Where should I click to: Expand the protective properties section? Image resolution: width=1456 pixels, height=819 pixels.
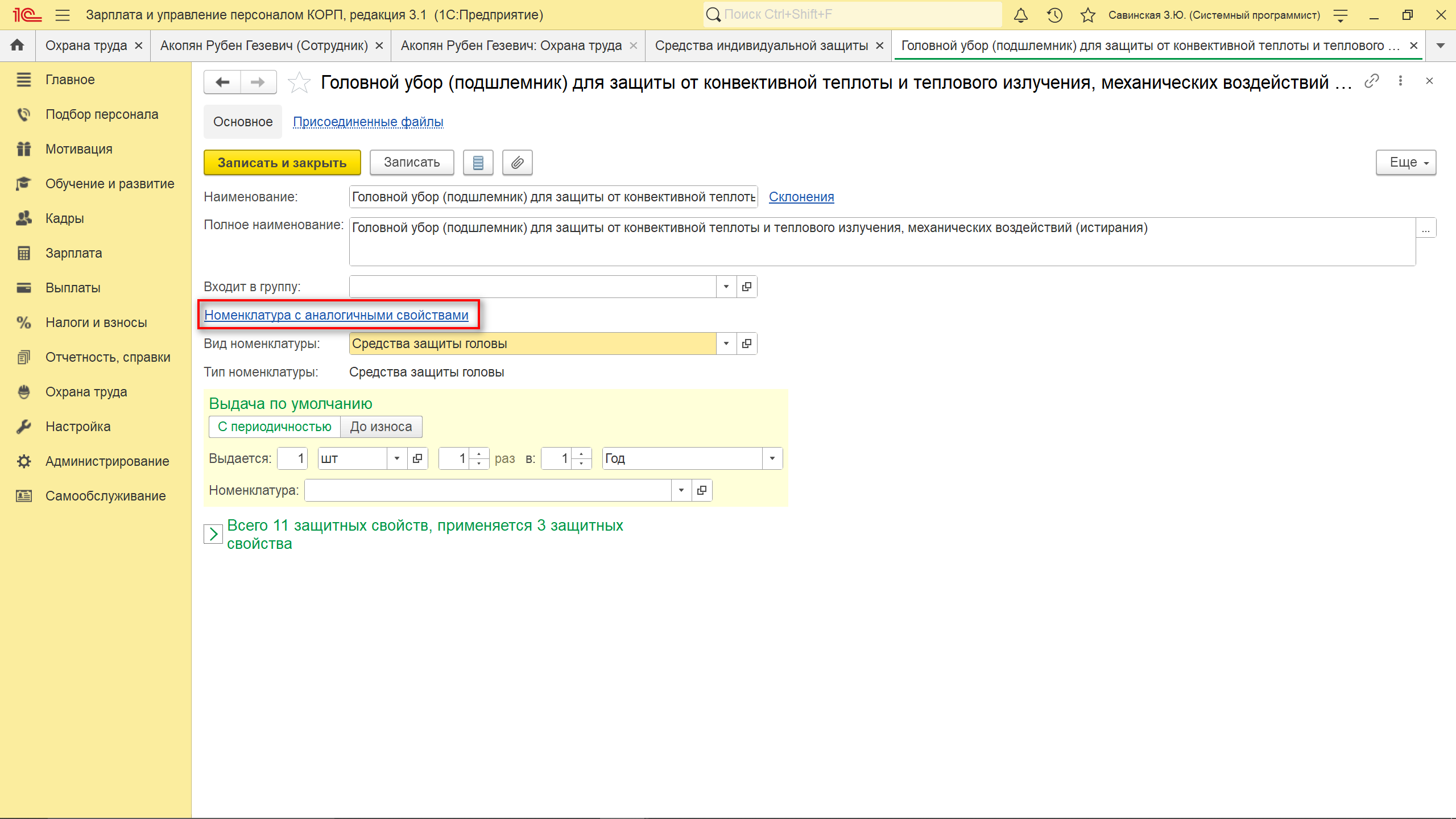click(x=213, y=534)
